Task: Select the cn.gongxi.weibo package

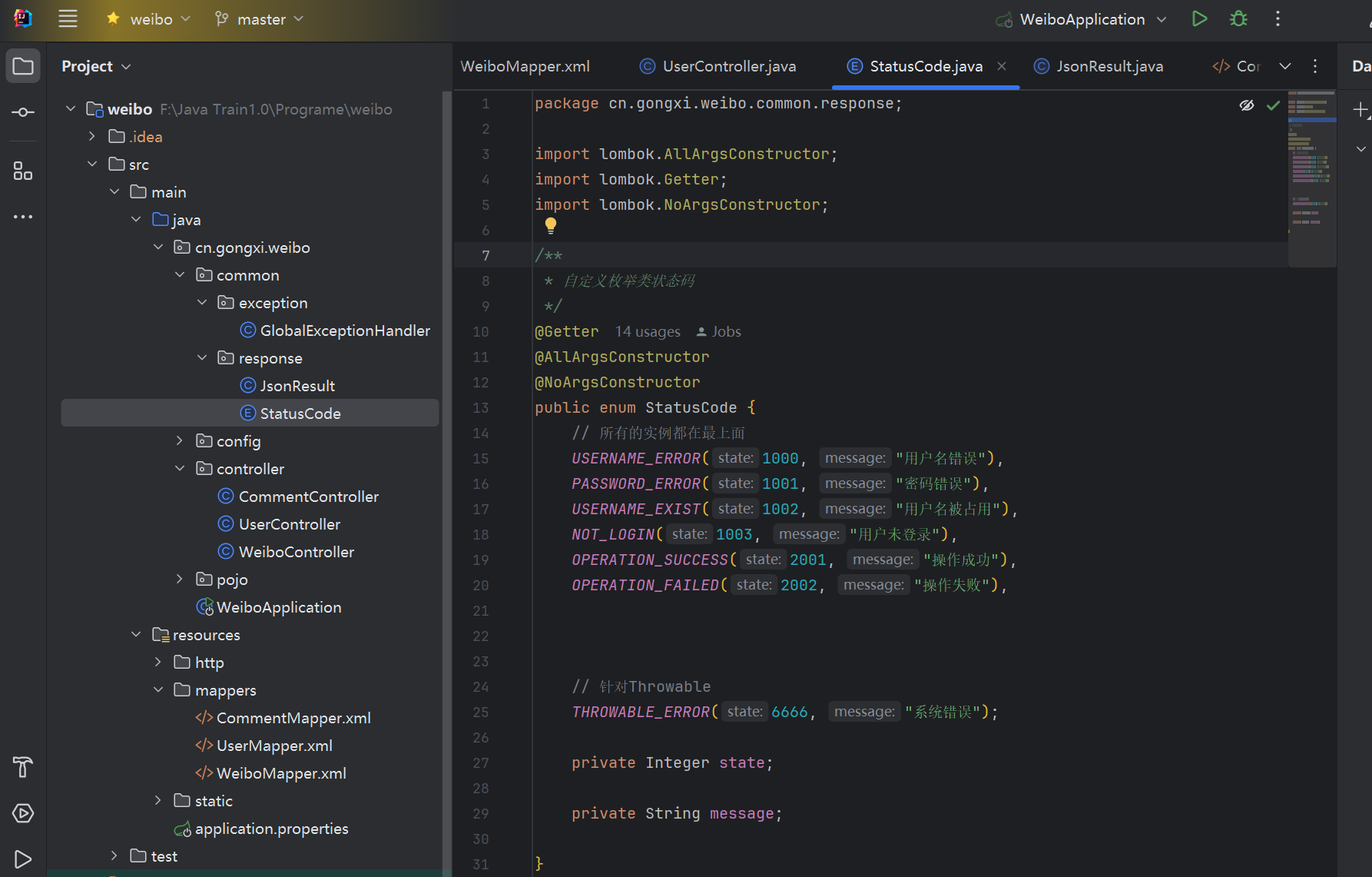Action: tap(242, 247)
